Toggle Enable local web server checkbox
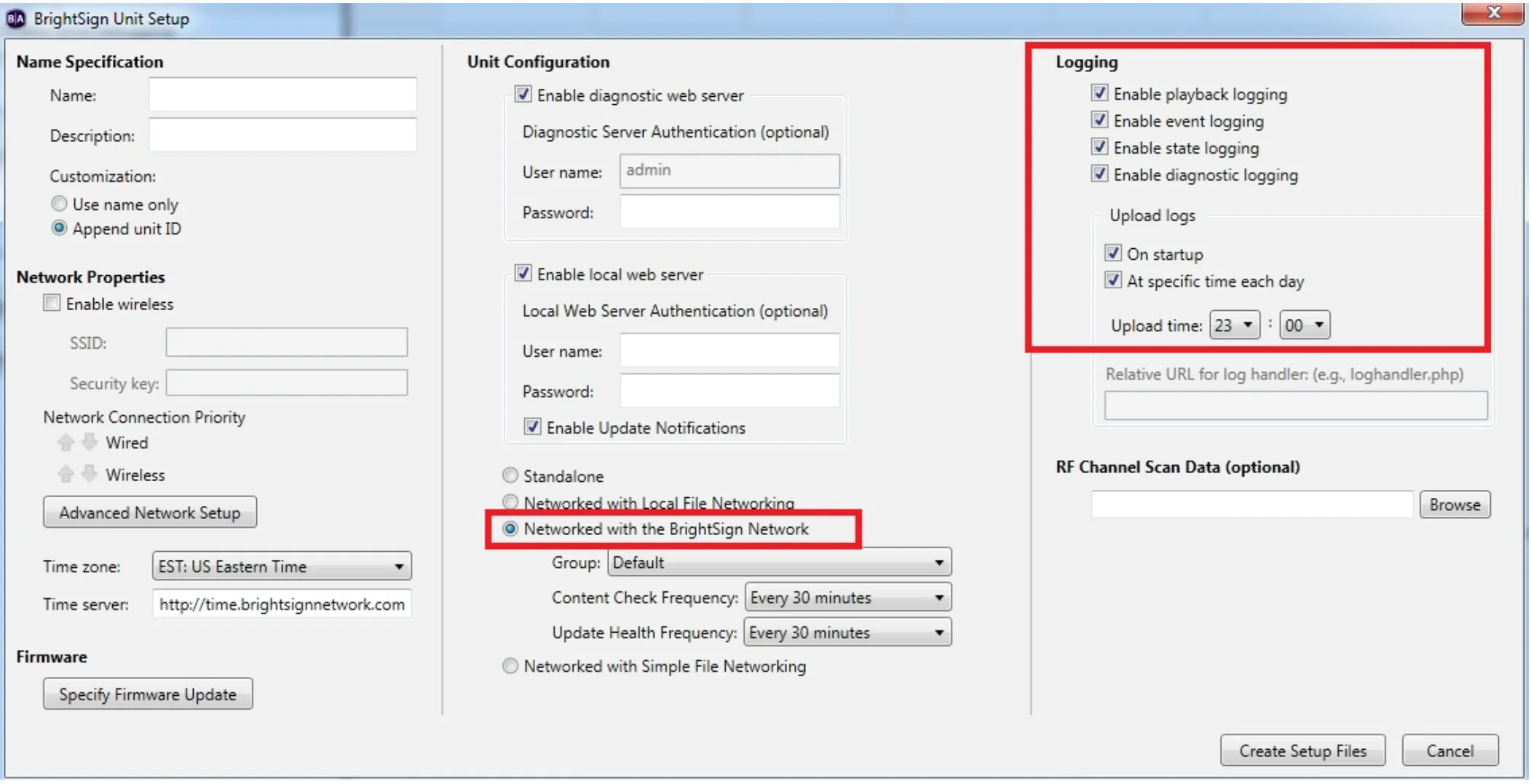Image resolution: width=1531 pixels, height=784 pixels. coord(523,274)
